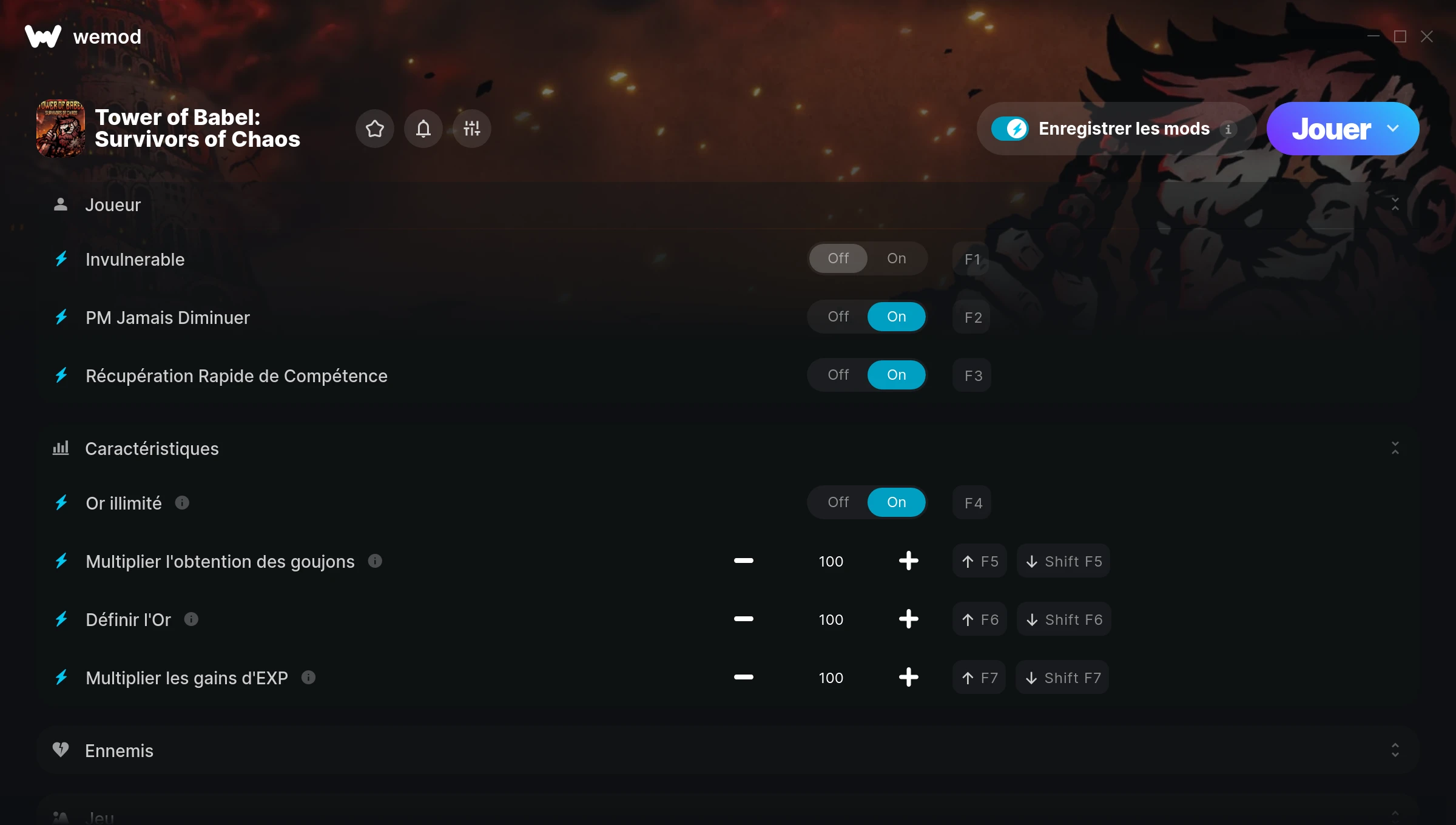This screenshot has width=1456, height=825.
Task: Click the WeMod logo icon
Action: (x=43, y=36)
